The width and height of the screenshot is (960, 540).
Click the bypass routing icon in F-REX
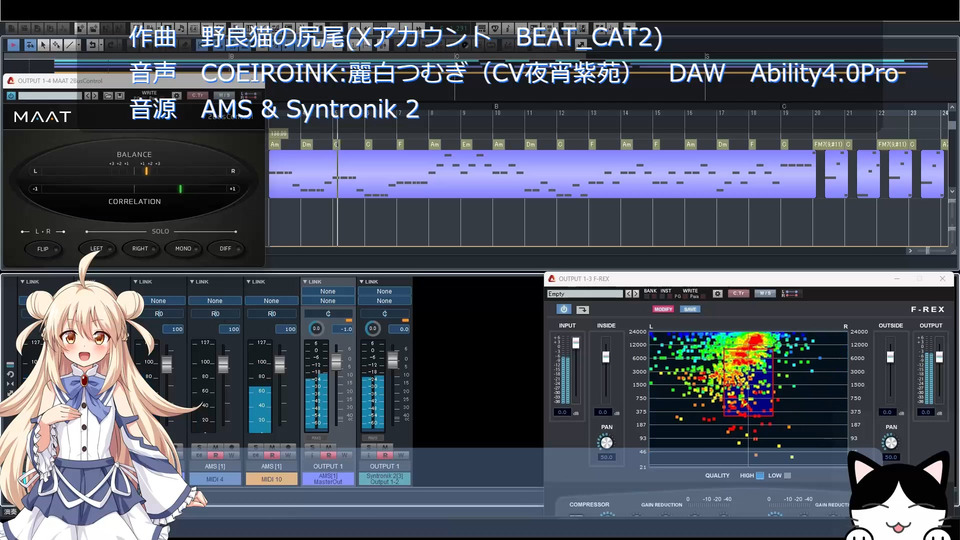click(582, 309)
